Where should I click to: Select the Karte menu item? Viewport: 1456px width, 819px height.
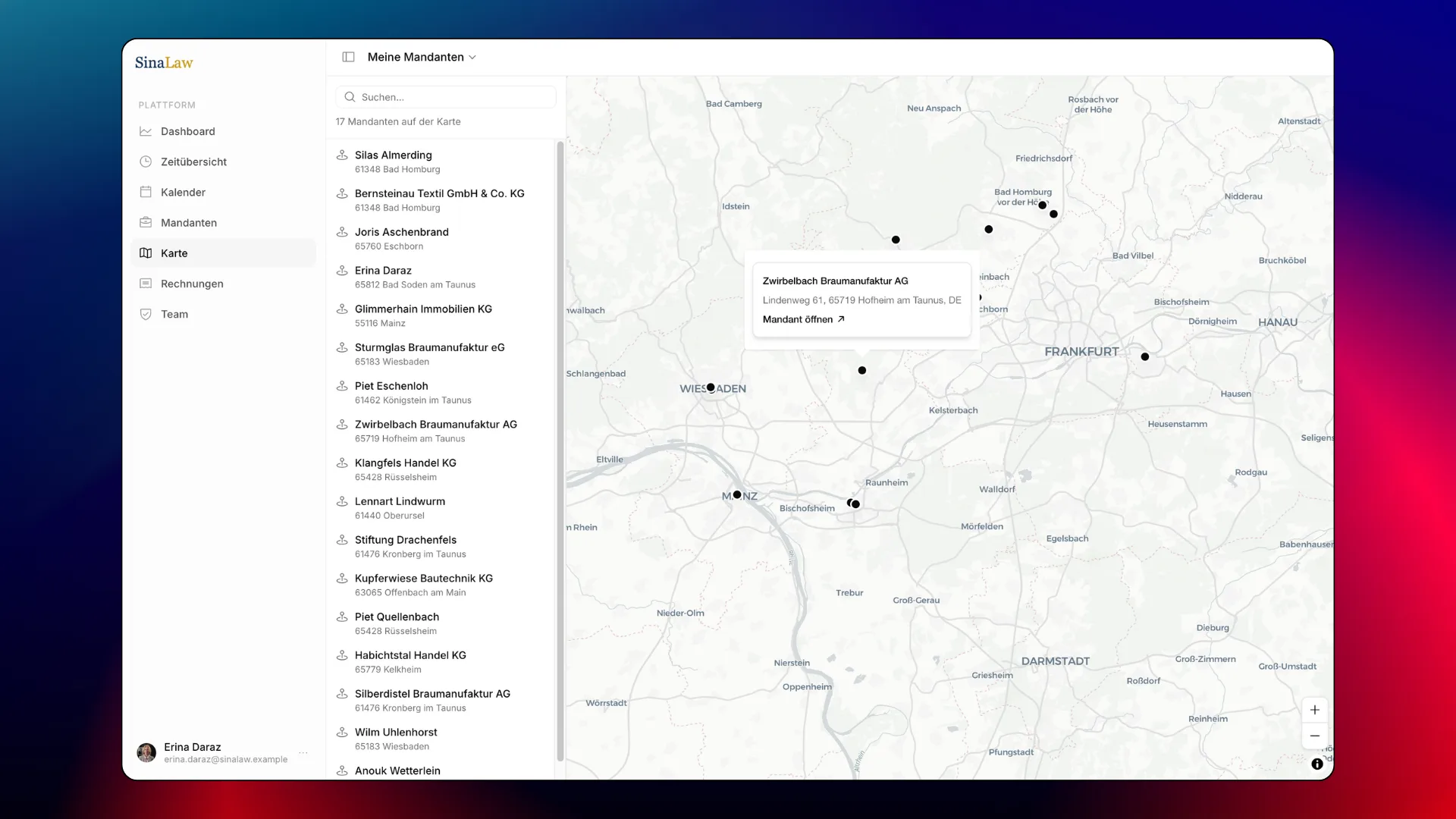[x=224, y=253]
